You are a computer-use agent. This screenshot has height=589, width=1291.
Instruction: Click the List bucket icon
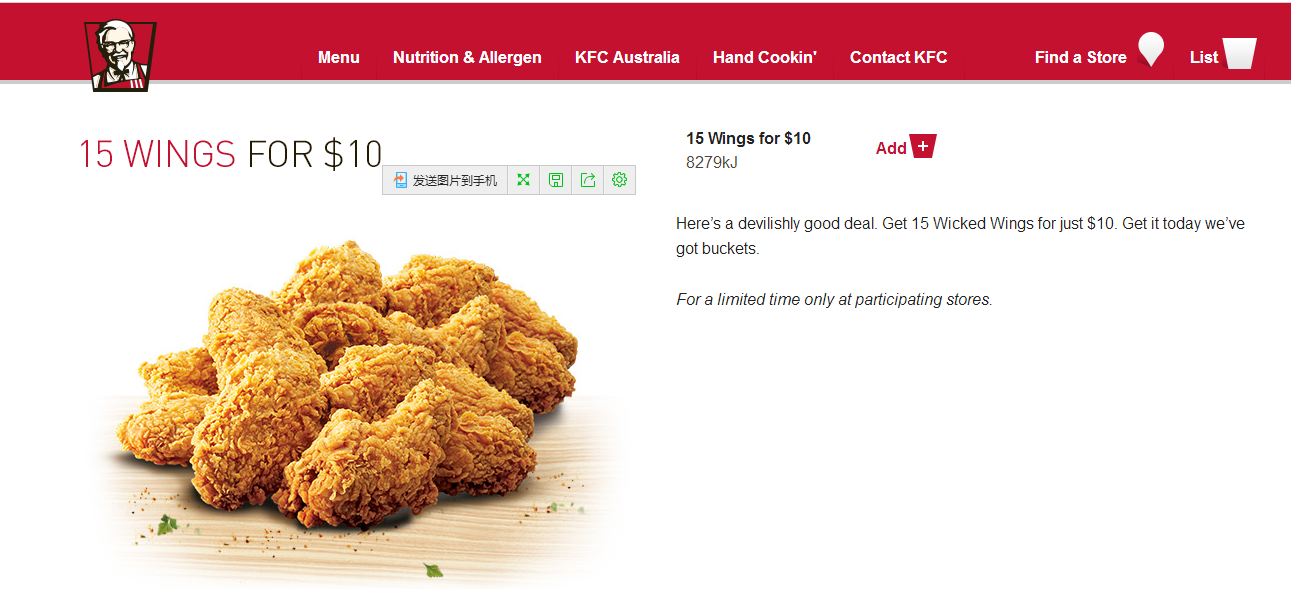(1240, 53)
